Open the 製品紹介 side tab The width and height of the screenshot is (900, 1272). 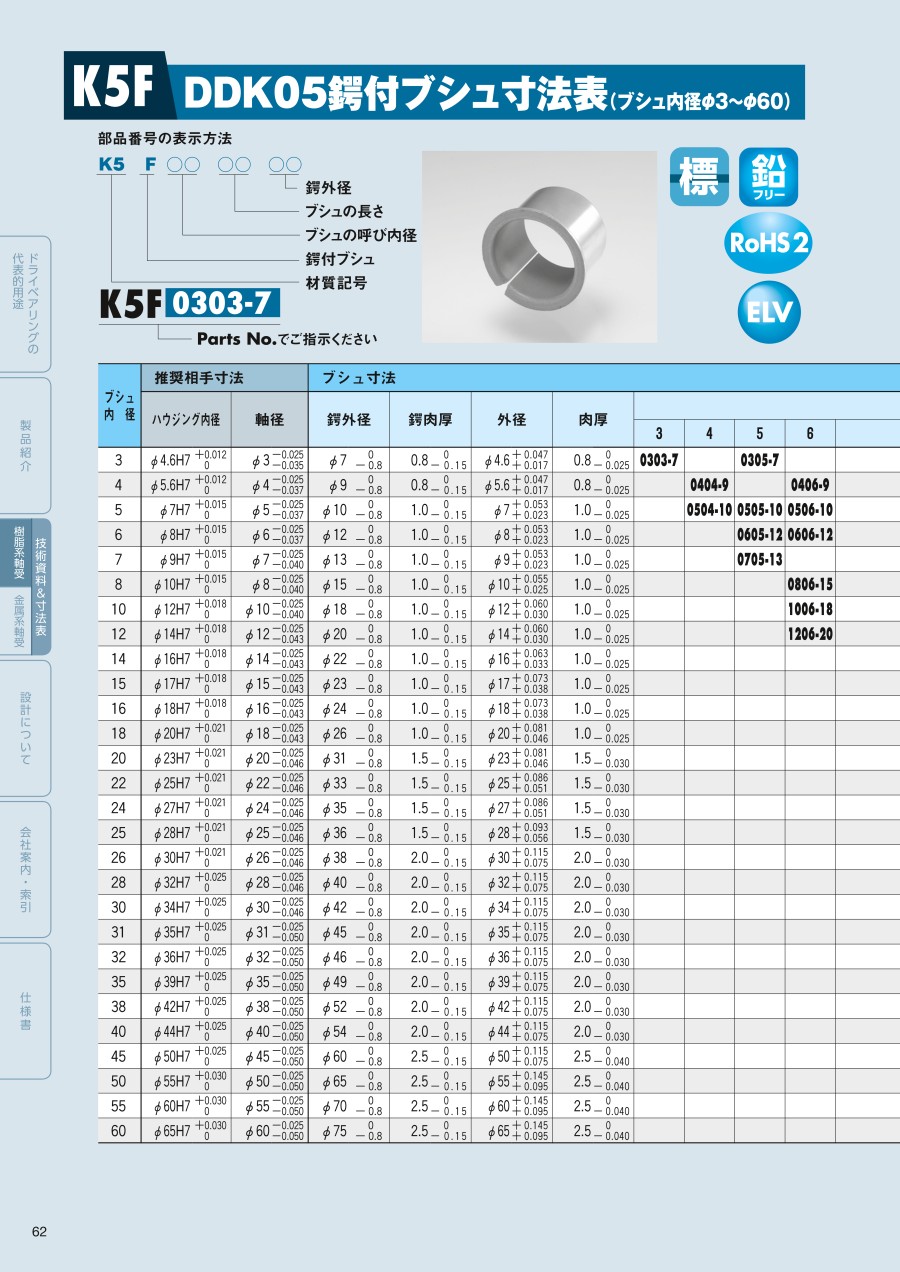[25, 445]
